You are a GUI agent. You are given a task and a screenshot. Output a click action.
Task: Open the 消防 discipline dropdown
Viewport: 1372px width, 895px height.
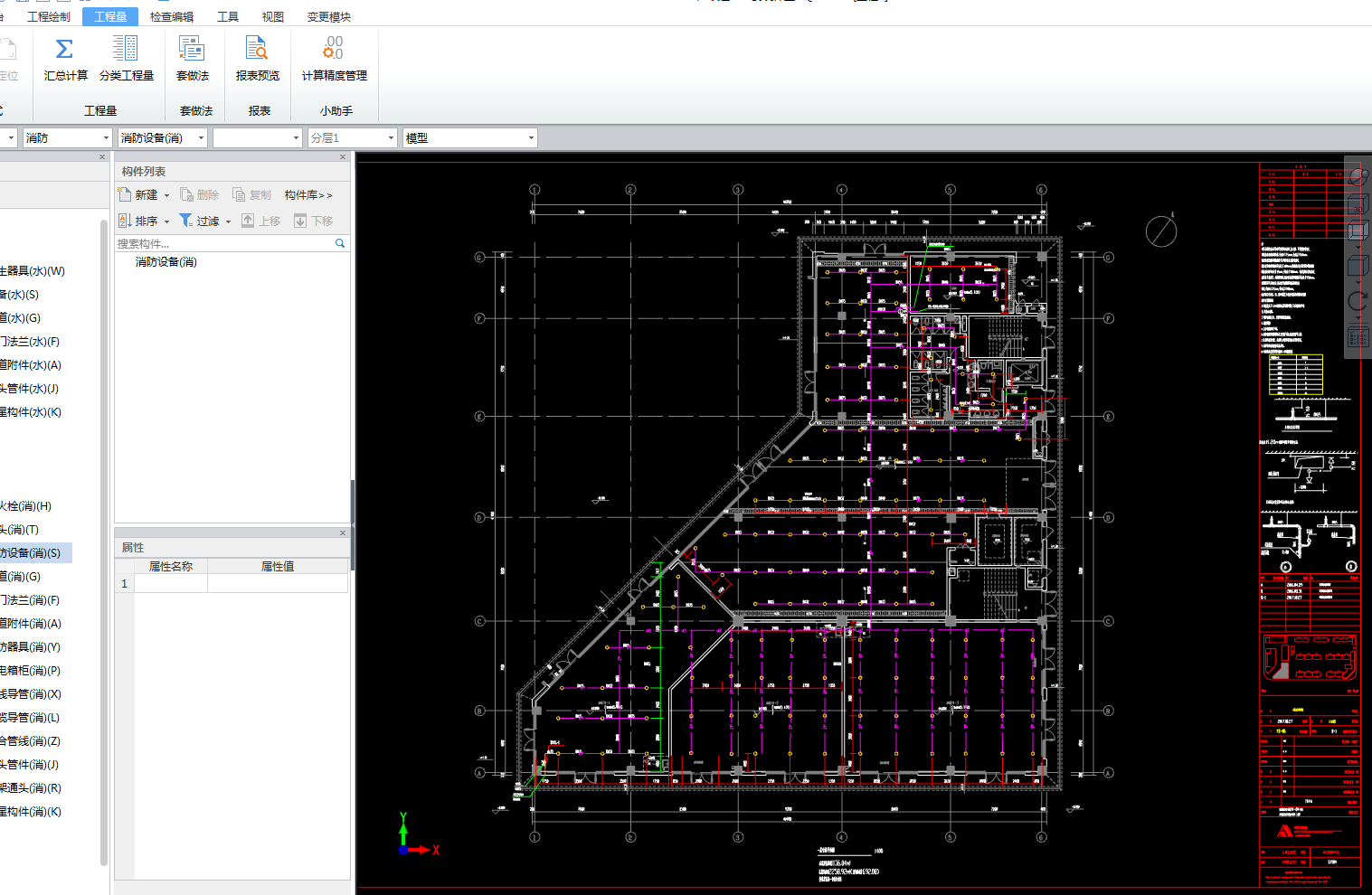[67, 137]
